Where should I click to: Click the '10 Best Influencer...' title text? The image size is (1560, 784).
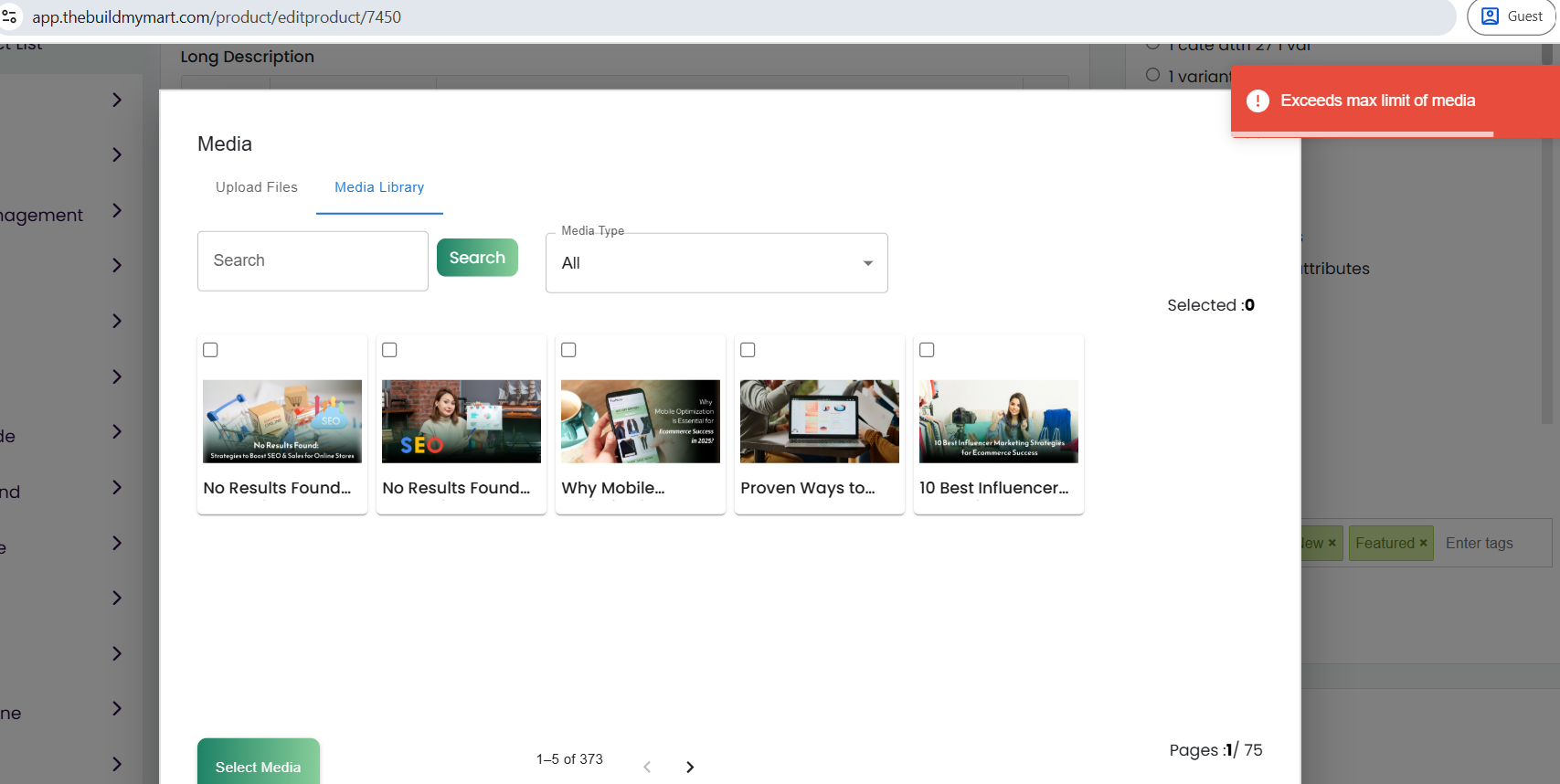(x=994, y=488)
